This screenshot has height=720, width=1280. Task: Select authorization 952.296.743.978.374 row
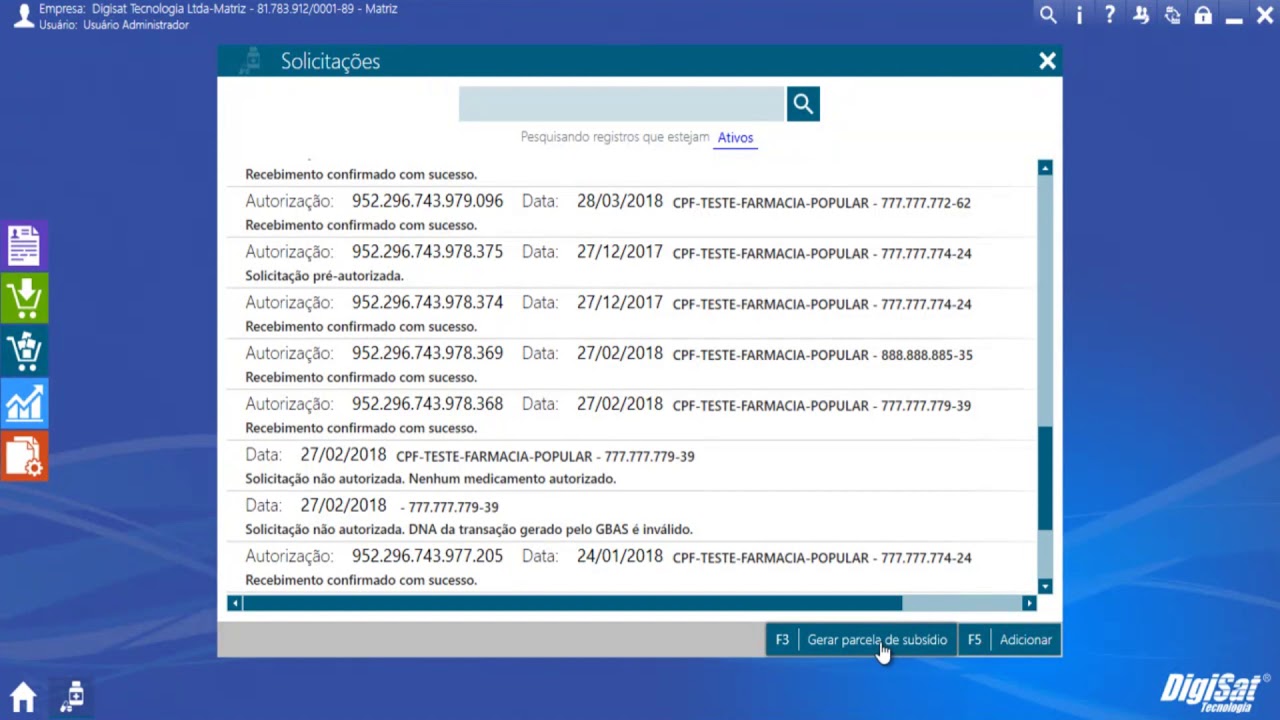(x=630, y=314)
